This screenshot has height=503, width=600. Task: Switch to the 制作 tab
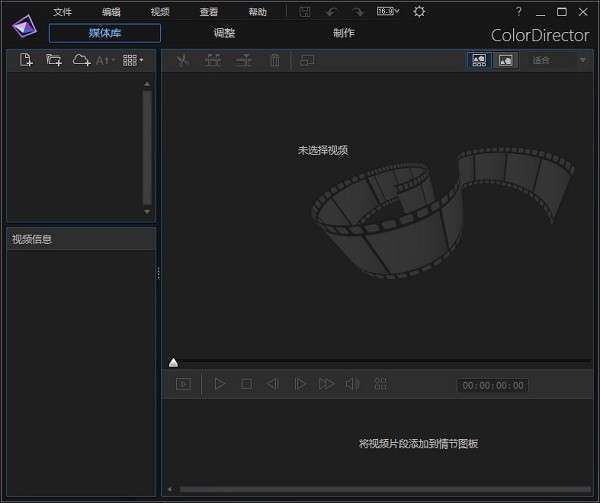(x=344, y=33)
